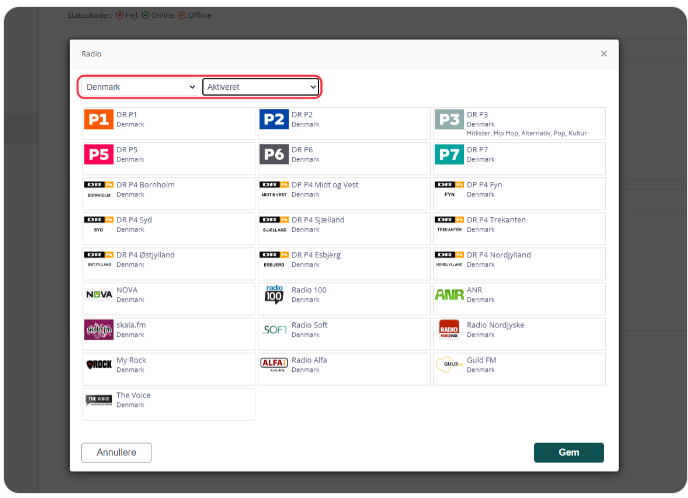This screenshot has height=498, width=688.
Task: Open the Denmark country dropdown
Action: [x=139, y=87]
